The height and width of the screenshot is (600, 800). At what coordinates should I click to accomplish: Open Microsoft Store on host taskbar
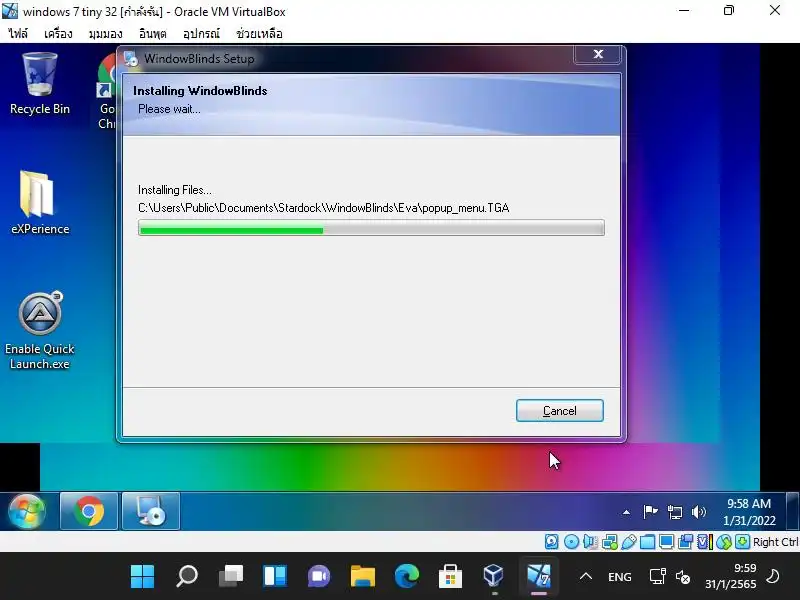(x=451, y=577)
